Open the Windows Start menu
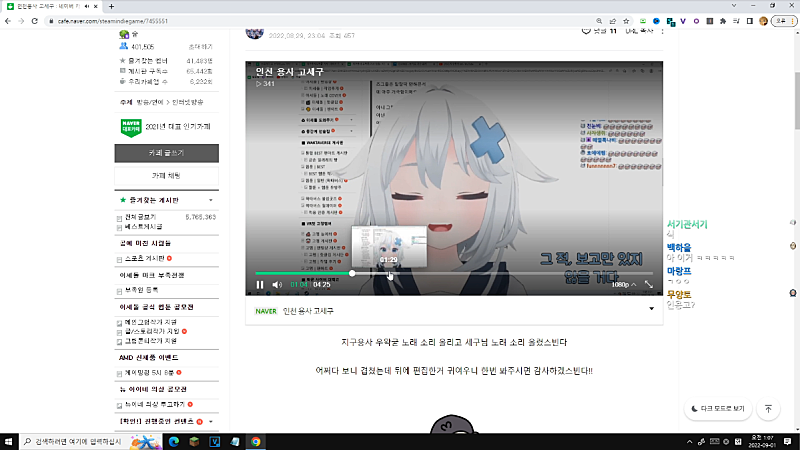 pyautogui.click(x=8, y=441)
